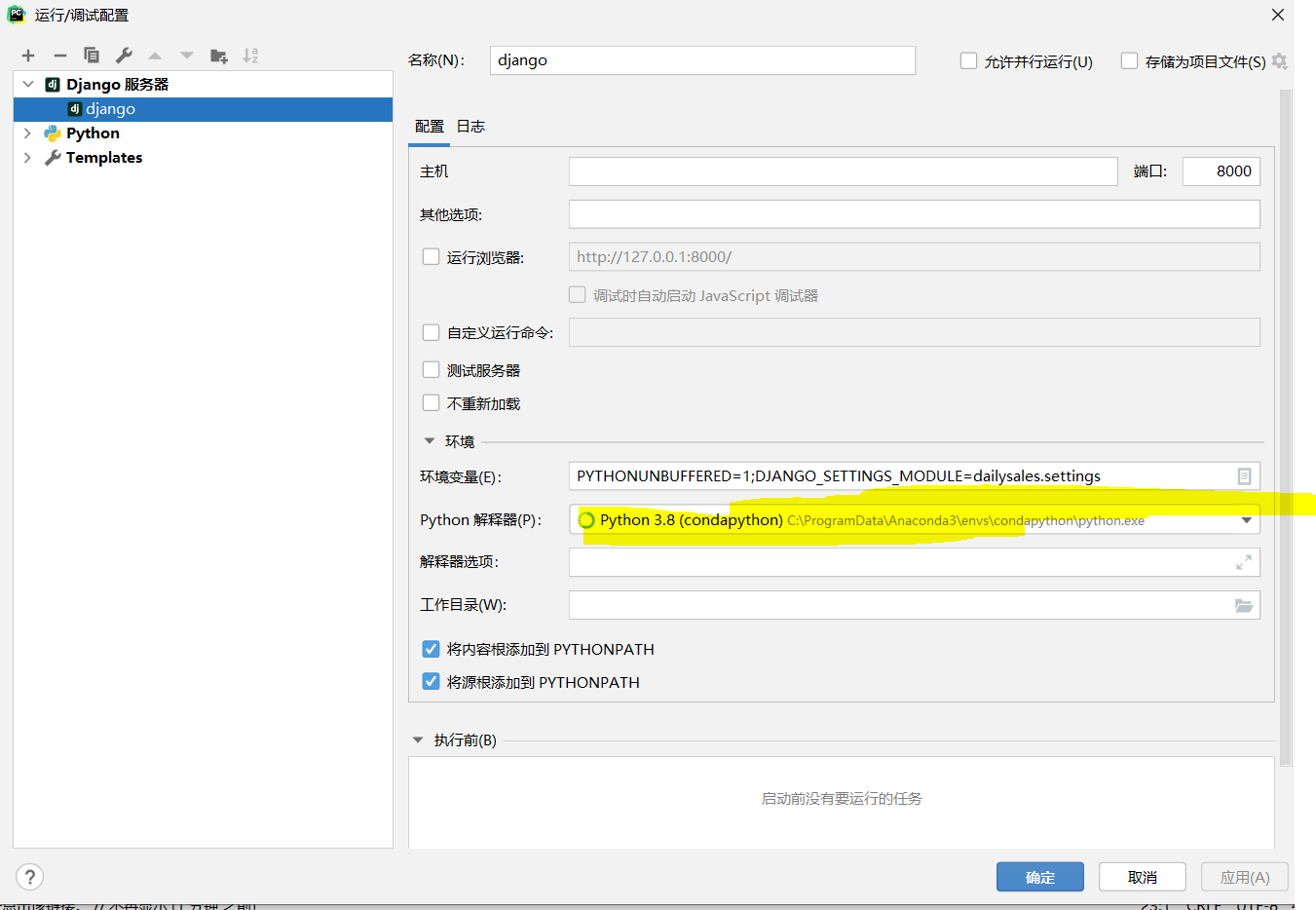Click the 名称 name field

pyautogui.click(x=702, y=60)
